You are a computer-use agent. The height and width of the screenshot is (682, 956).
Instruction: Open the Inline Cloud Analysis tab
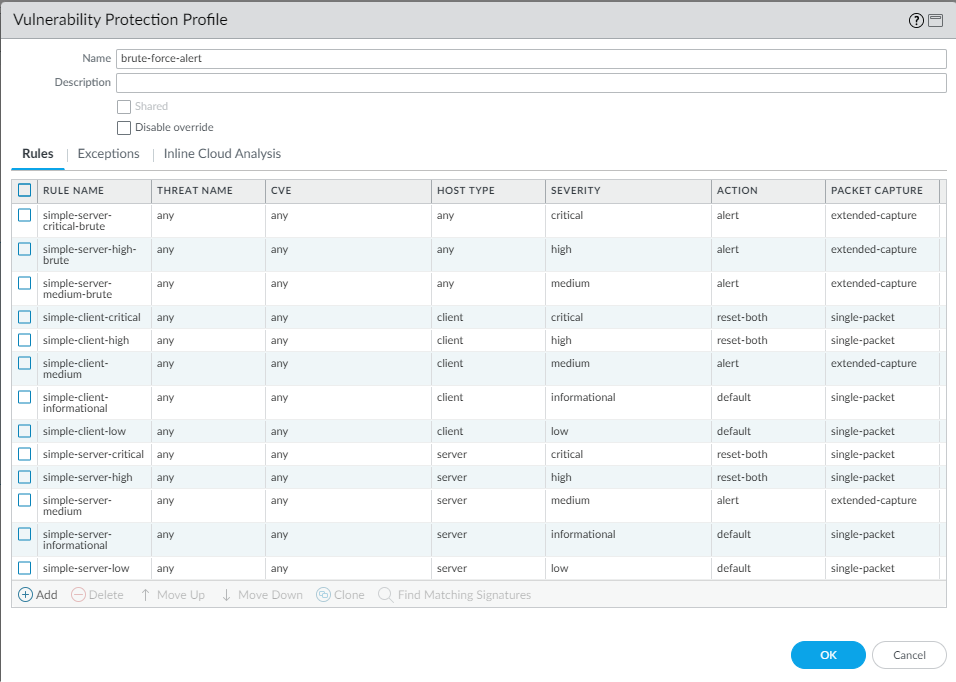point(222,154)
